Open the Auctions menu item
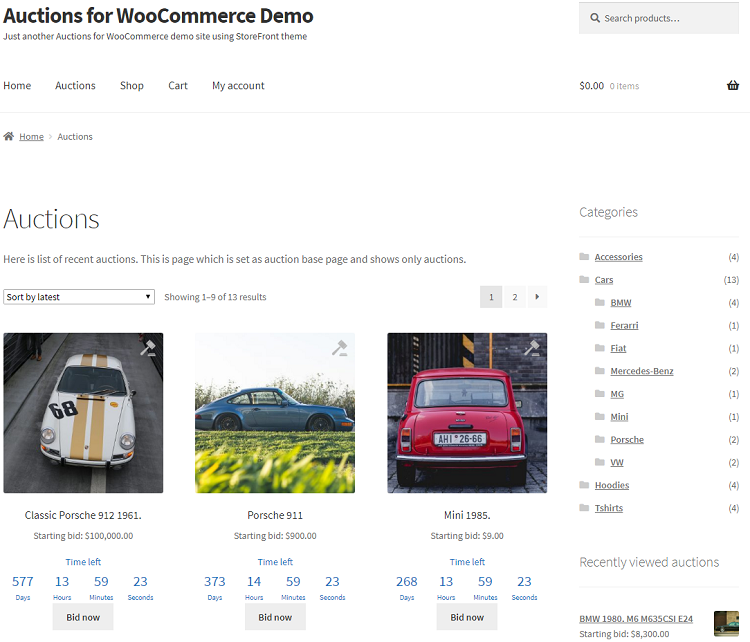Image resolution: width=750 pixels, height=642 pixels. (x=75, y=86)
